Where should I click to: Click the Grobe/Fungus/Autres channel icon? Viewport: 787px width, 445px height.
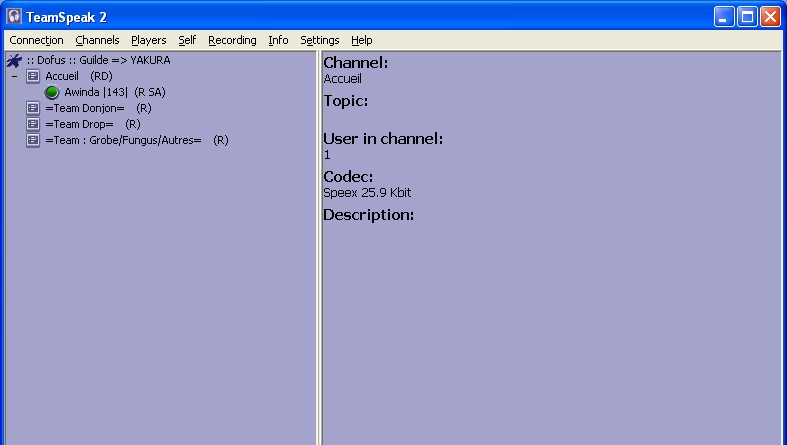(x=33, y=140)
